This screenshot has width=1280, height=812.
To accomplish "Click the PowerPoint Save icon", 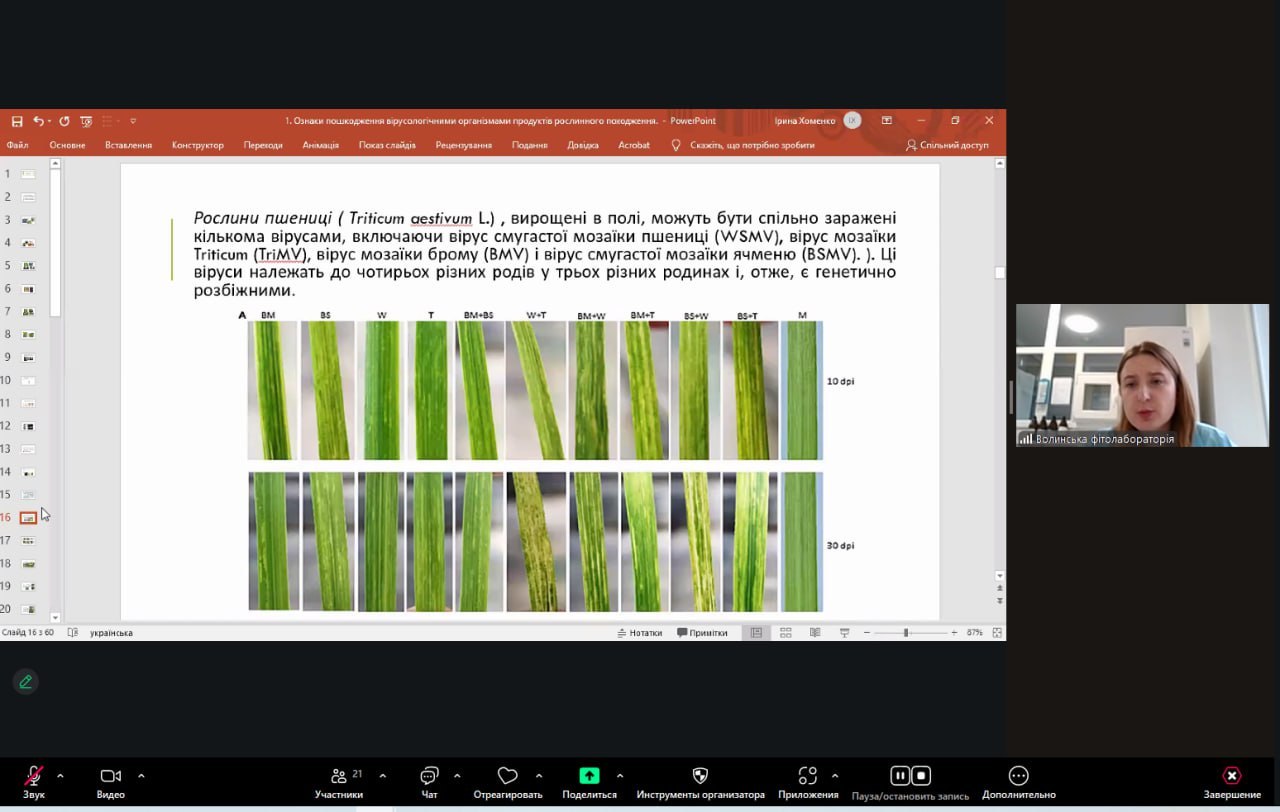I will (17, 121).
